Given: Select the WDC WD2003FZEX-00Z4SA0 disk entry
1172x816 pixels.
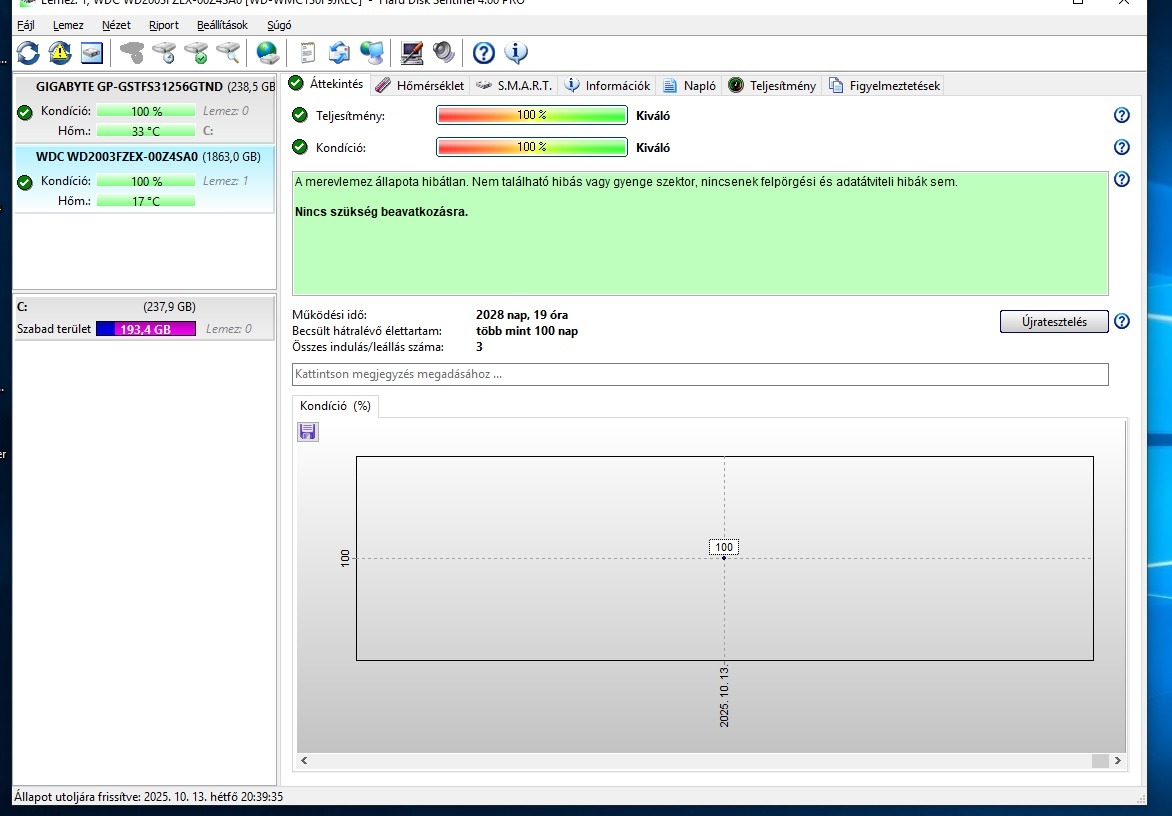Looking at the screenshot, I should [145, 179].
